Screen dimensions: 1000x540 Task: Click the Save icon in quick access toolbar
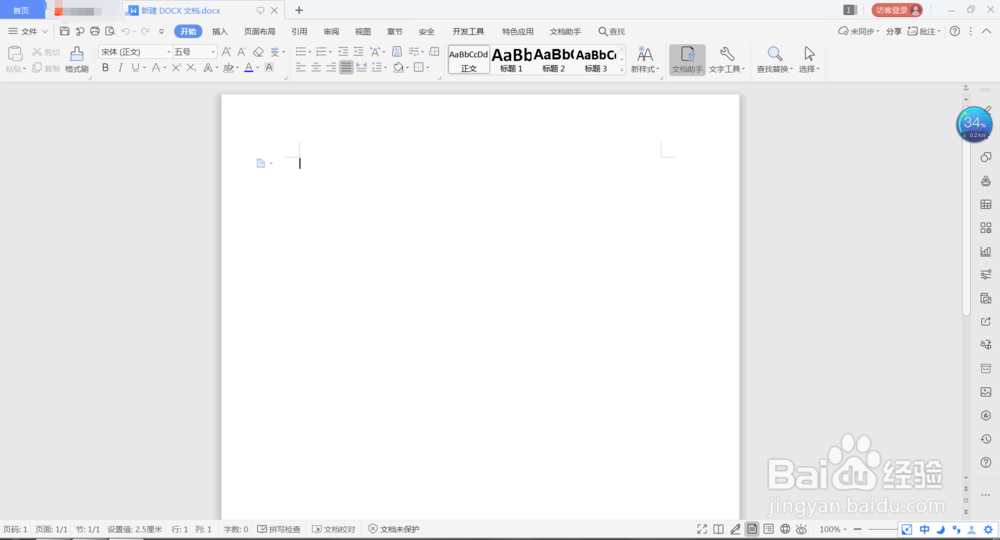click(x=64, y=31)
